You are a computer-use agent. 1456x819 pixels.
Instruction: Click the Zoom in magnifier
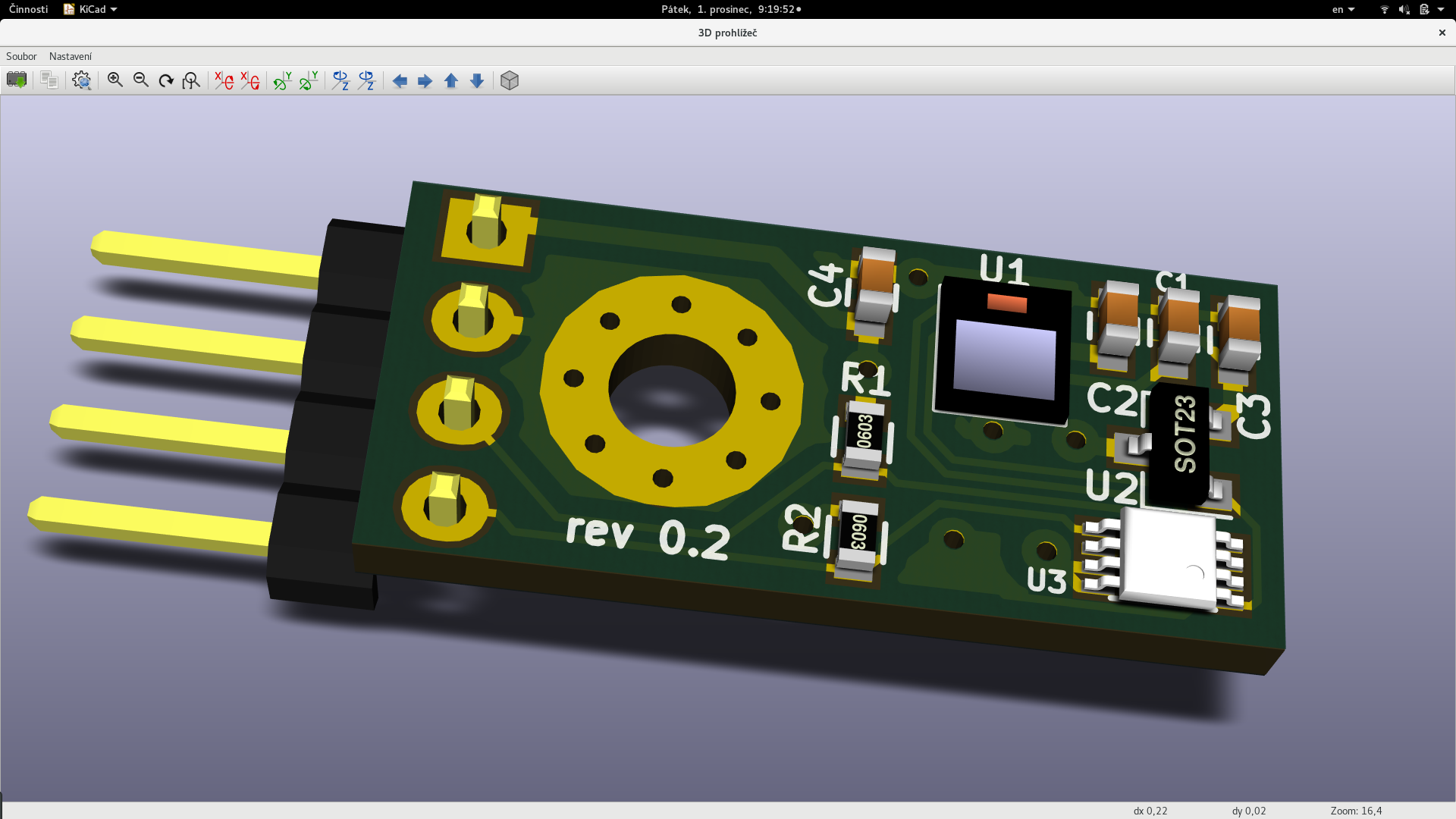coord(115,80)
